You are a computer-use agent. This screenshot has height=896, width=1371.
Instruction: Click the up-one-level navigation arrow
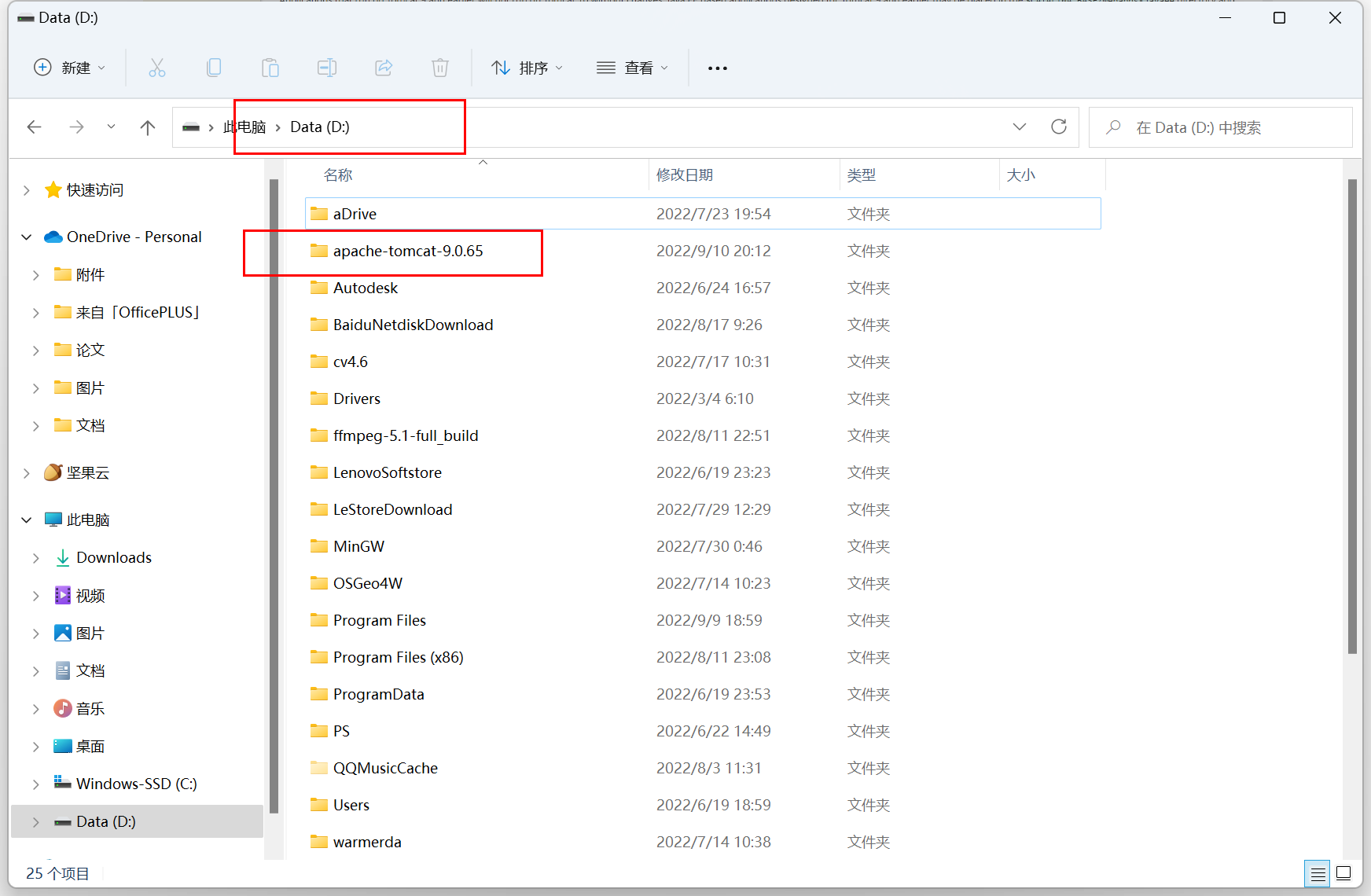148,127
